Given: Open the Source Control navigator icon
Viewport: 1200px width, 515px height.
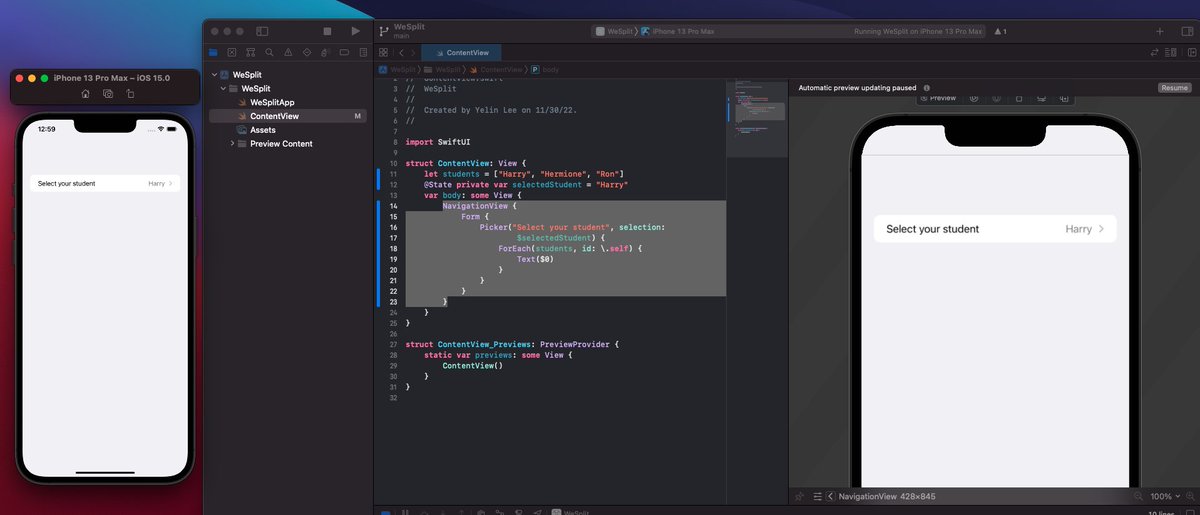Looking at the screenshot, I should point(232,52).
